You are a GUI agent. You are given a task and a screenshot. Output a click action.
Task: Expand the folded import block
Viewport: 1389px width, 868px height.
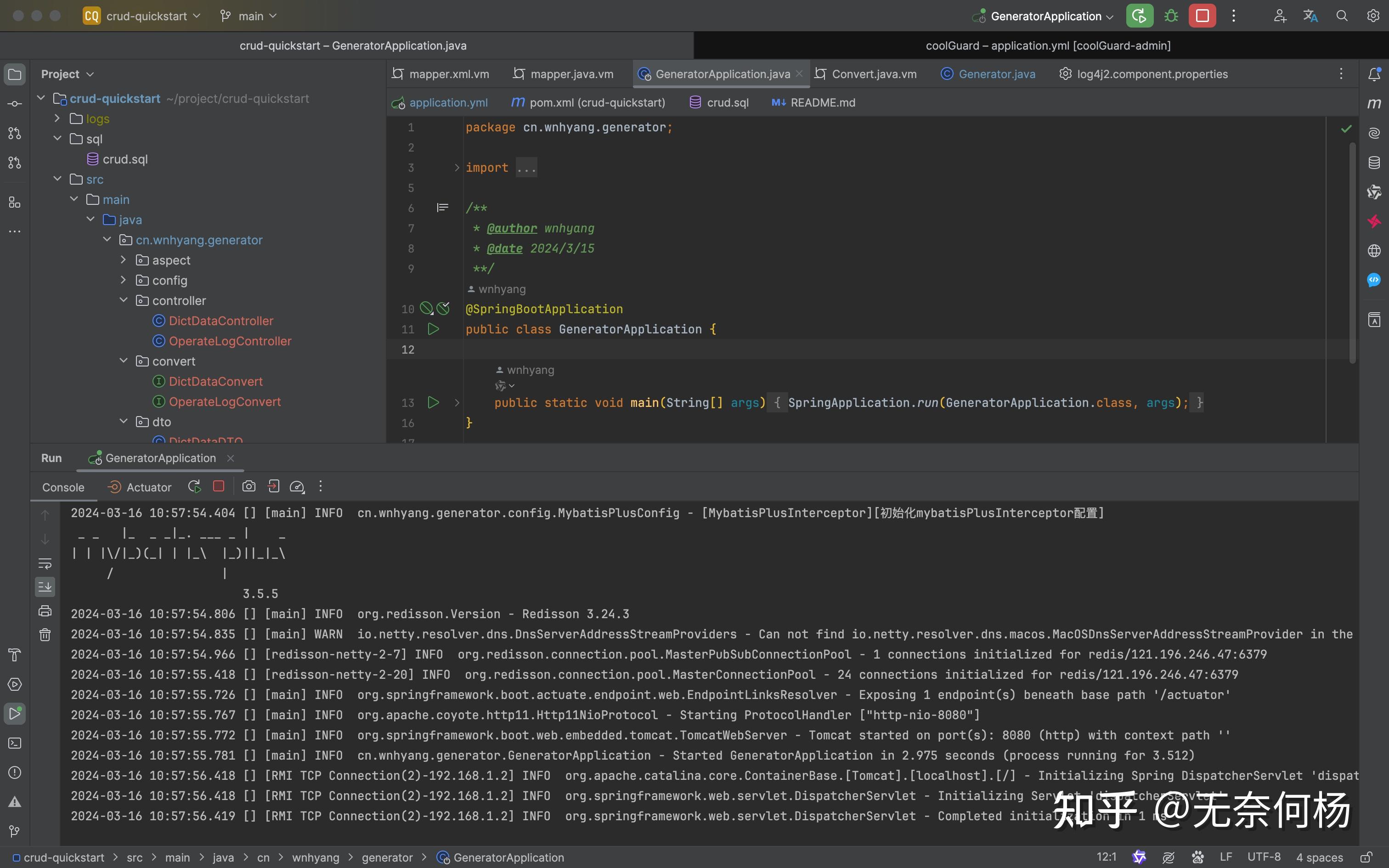pyautogui.click(x=457, y=168)
